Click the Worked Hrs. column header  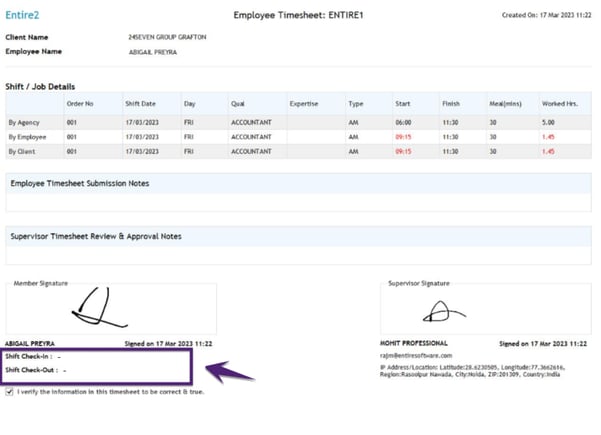[562, 103]
